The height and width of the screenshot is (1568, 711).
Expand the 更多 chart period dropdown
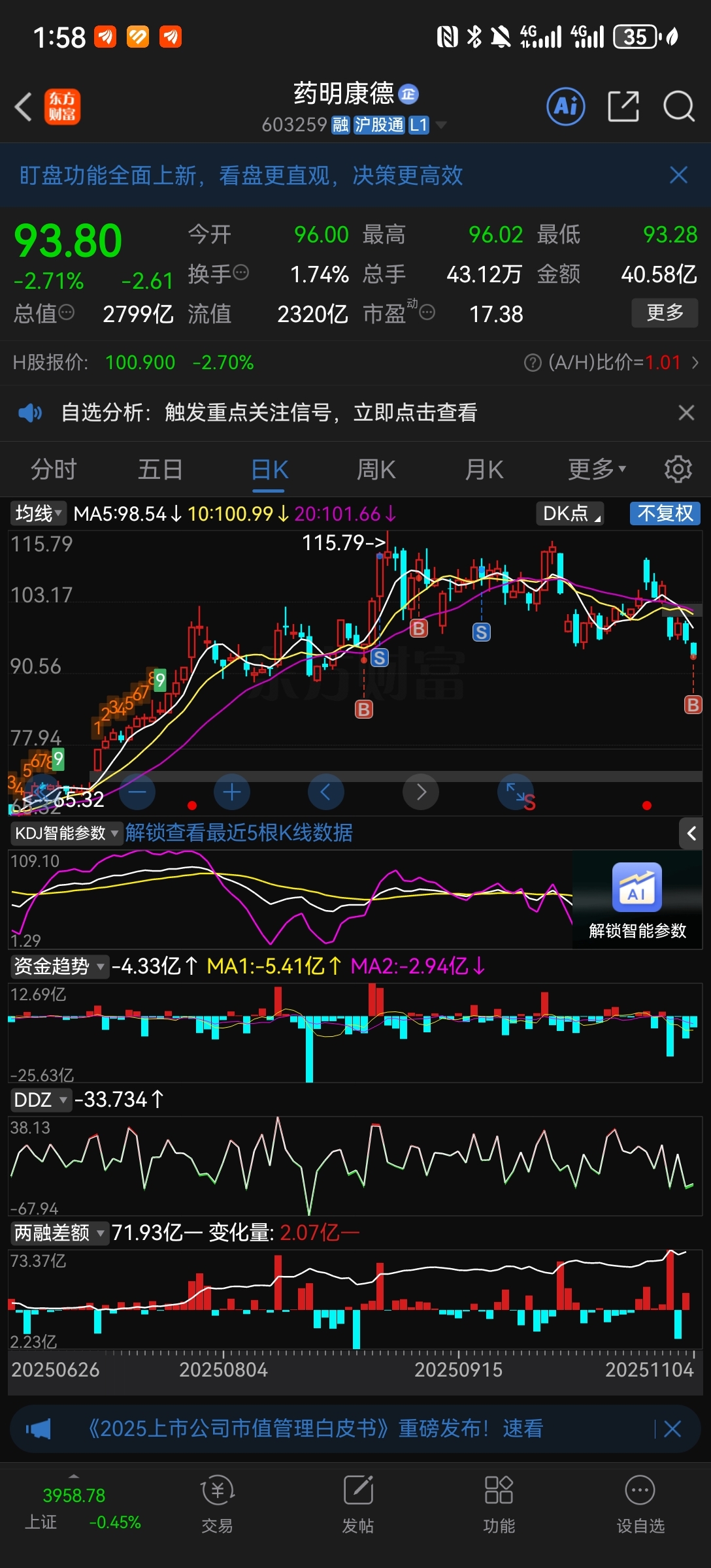tap(597, 469)
